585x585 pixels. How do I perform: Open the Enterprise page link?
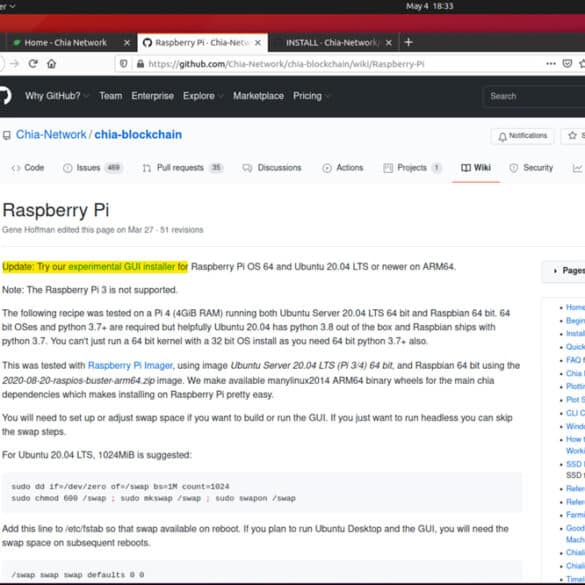[152, 96]
